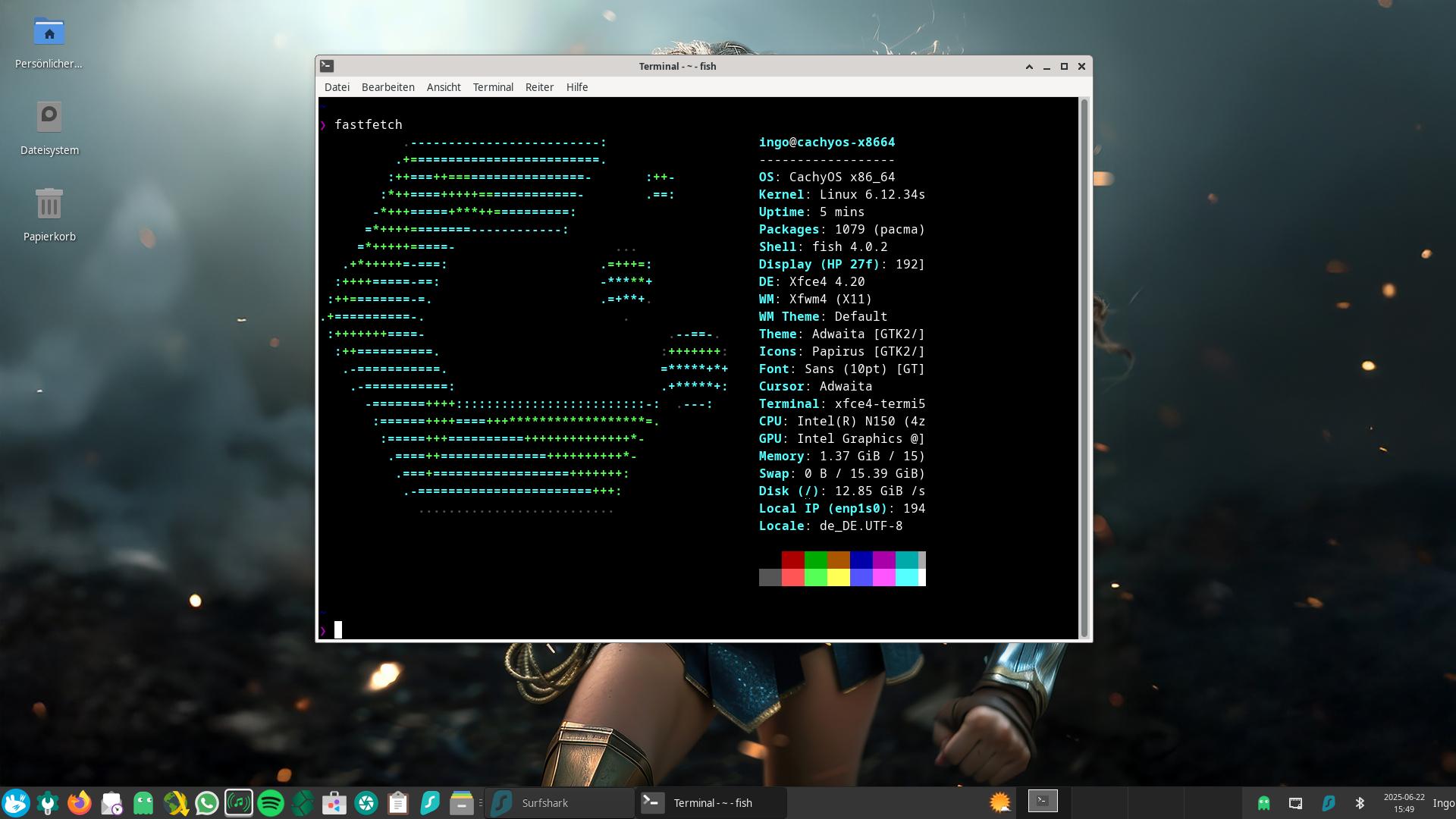The image size is (1456, 819).
Task: Click the Surfshark launcher icon in panel
Action: [x=430, y=802]
